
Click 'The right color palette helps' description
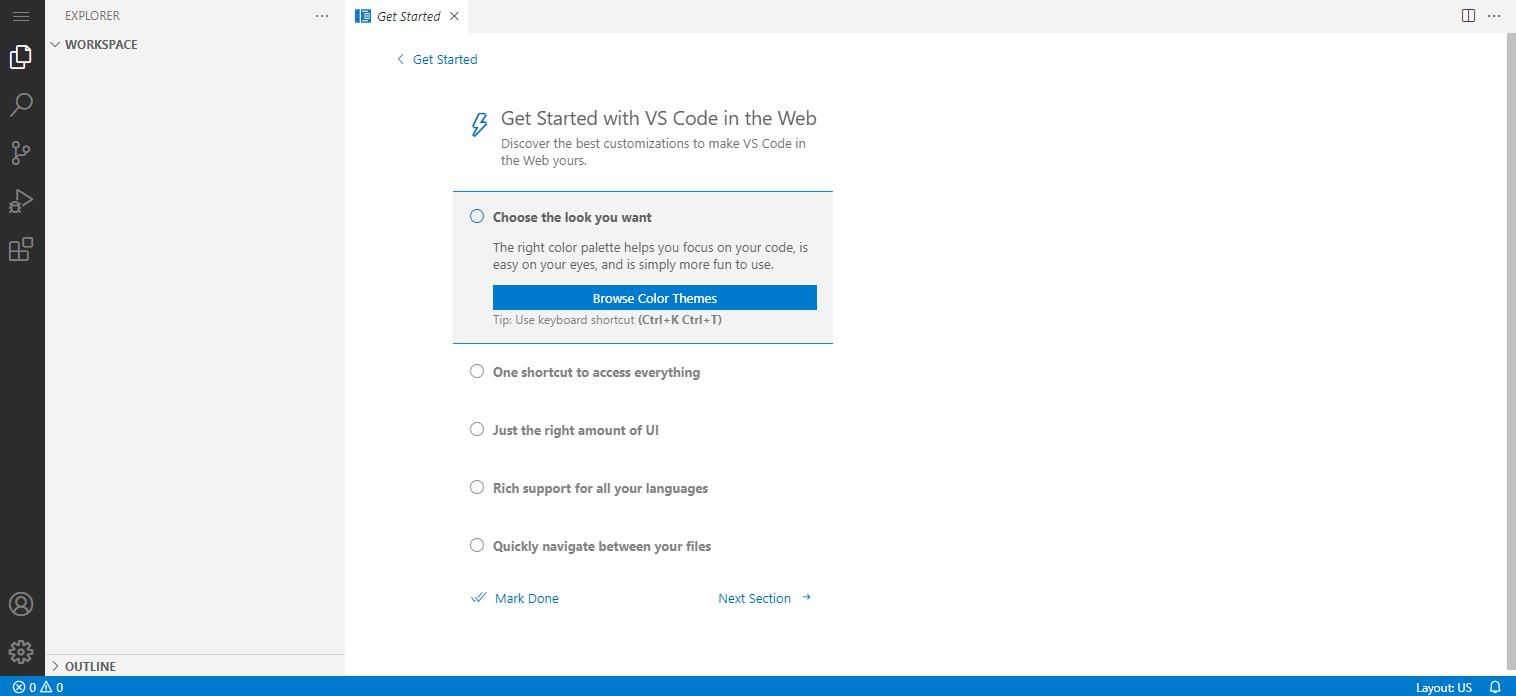[x=650, y=256]
